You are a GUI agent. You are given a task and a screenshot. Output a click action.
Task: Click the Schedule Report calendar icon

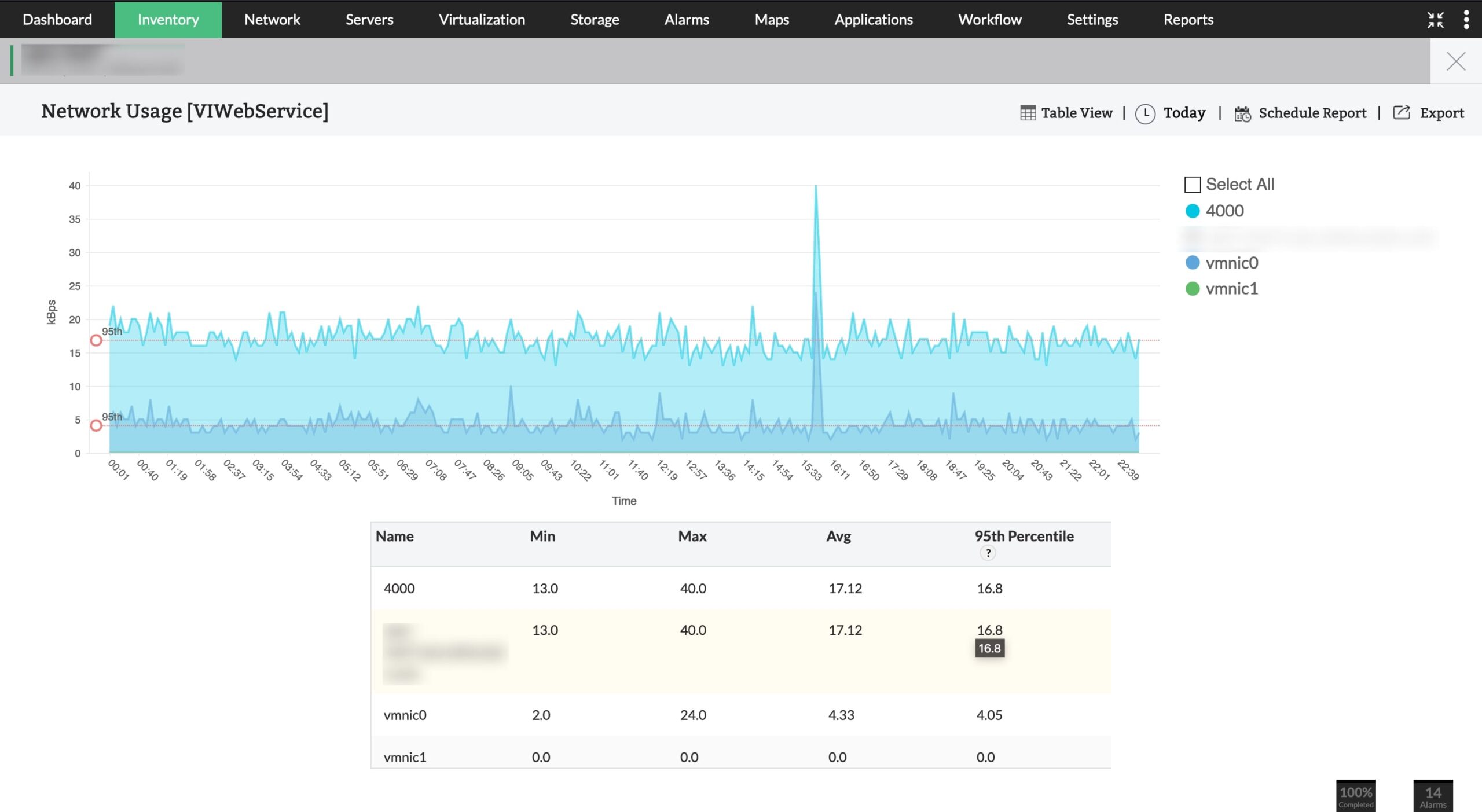[1242, 113]
